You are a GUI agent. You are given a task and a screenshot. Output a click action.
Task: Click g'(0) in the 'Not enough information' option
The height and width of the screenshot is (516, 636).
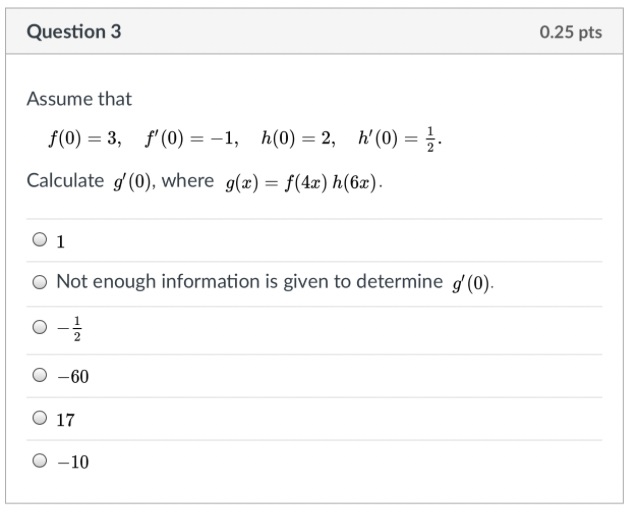[x=470, y=283]
